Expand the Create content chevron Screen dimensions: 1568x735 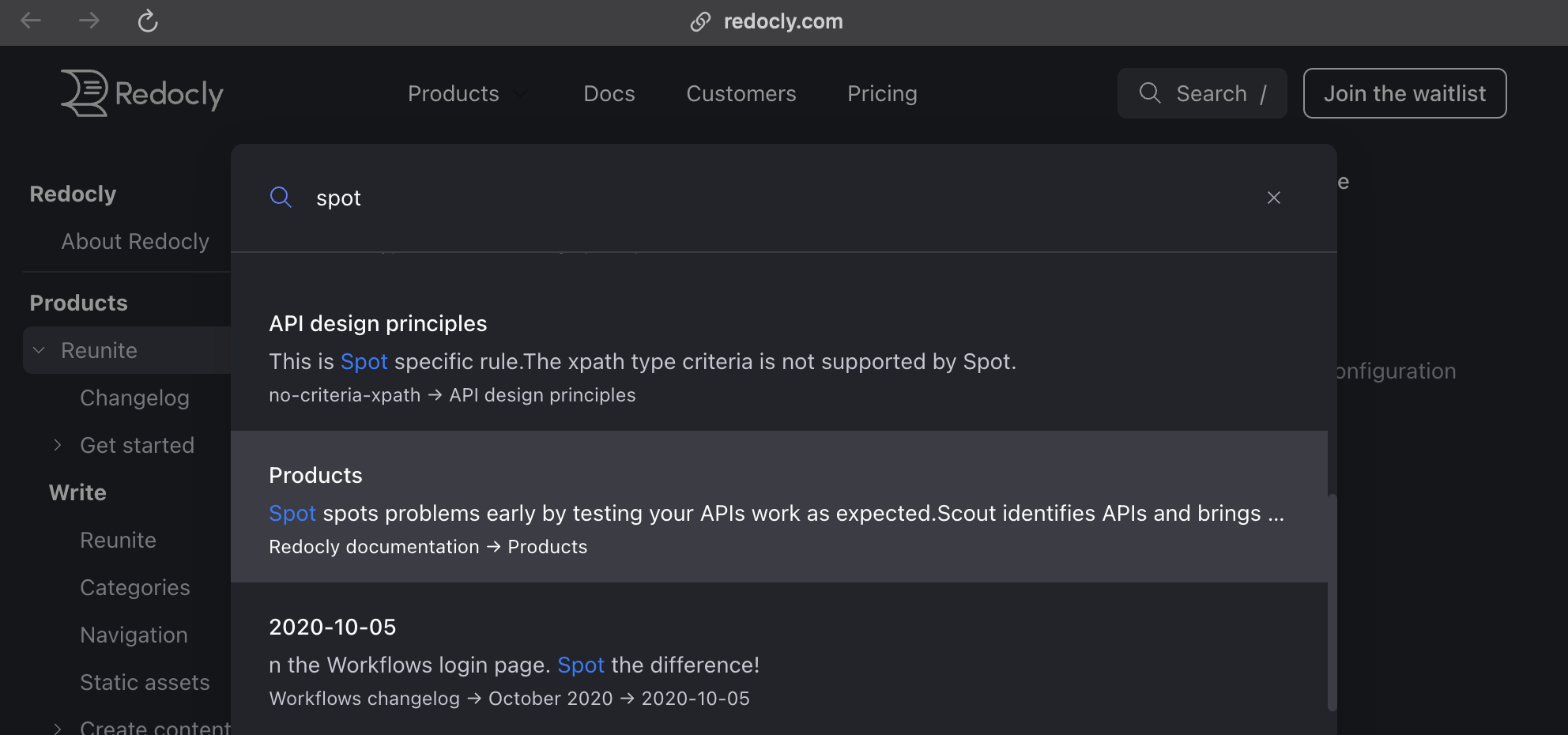coord(58,728)
